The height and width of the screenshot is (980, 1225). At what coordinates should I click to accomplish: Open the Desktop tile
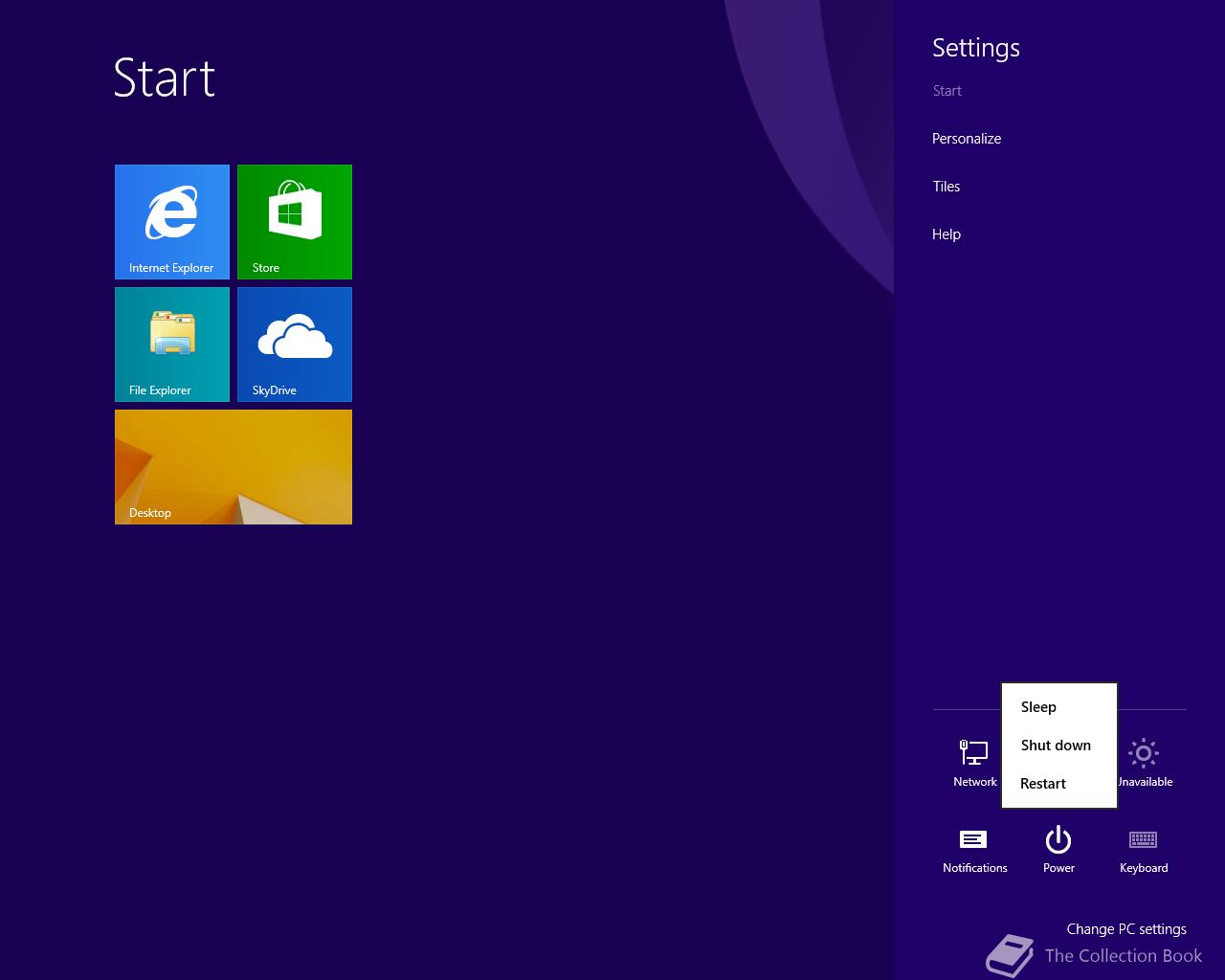point(234,467)
